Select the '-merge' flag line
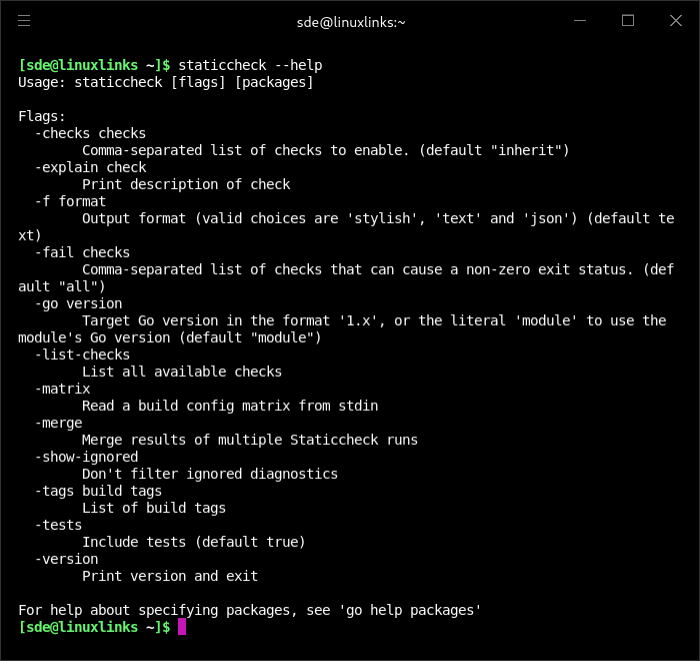This screenshot has height=661, width=700. 58,423
